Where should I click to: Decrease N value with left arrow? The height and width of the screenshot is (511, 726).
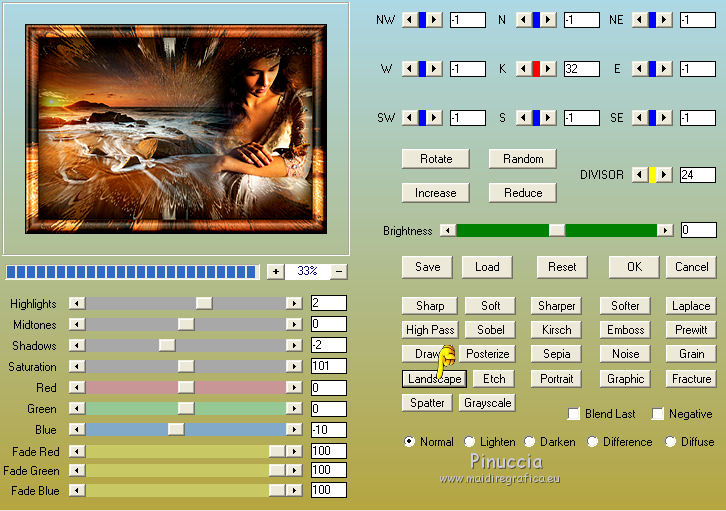tap(524, 20)
